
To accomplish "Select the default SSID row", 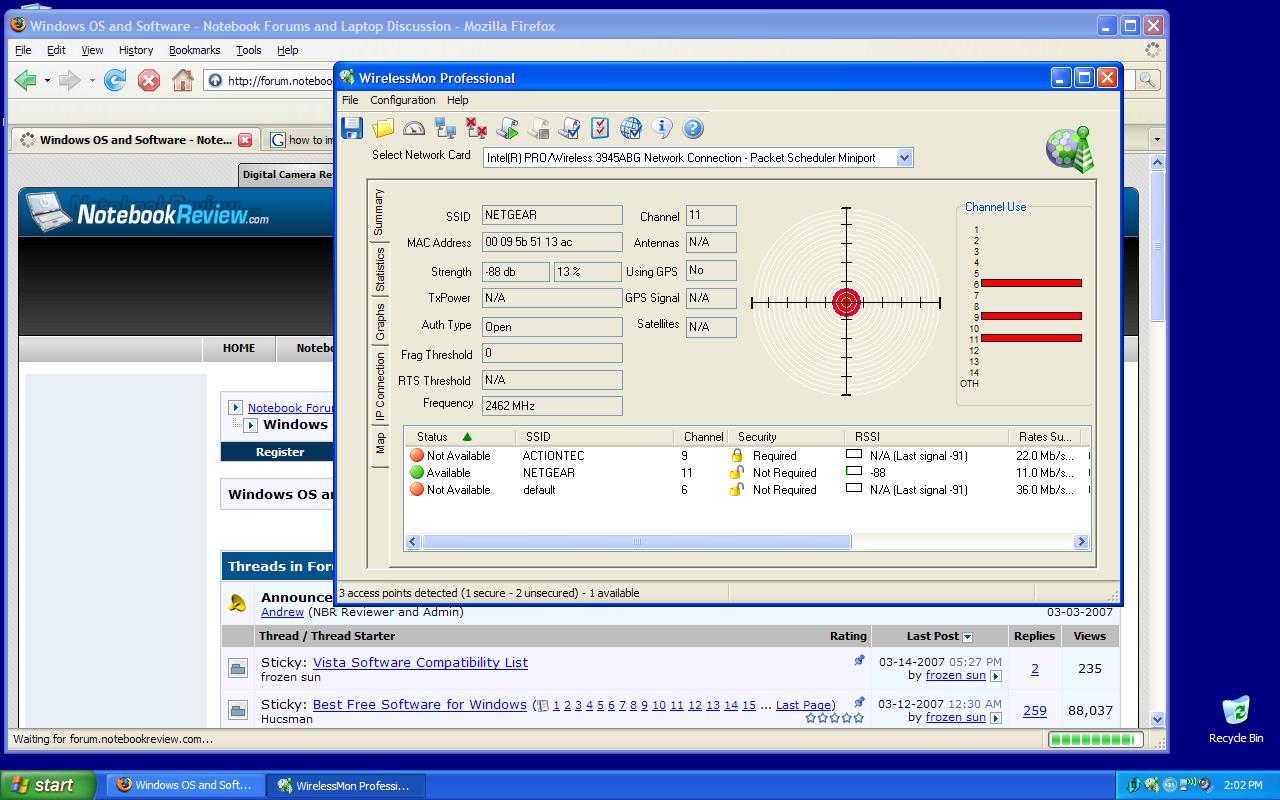I will point(747,490).
